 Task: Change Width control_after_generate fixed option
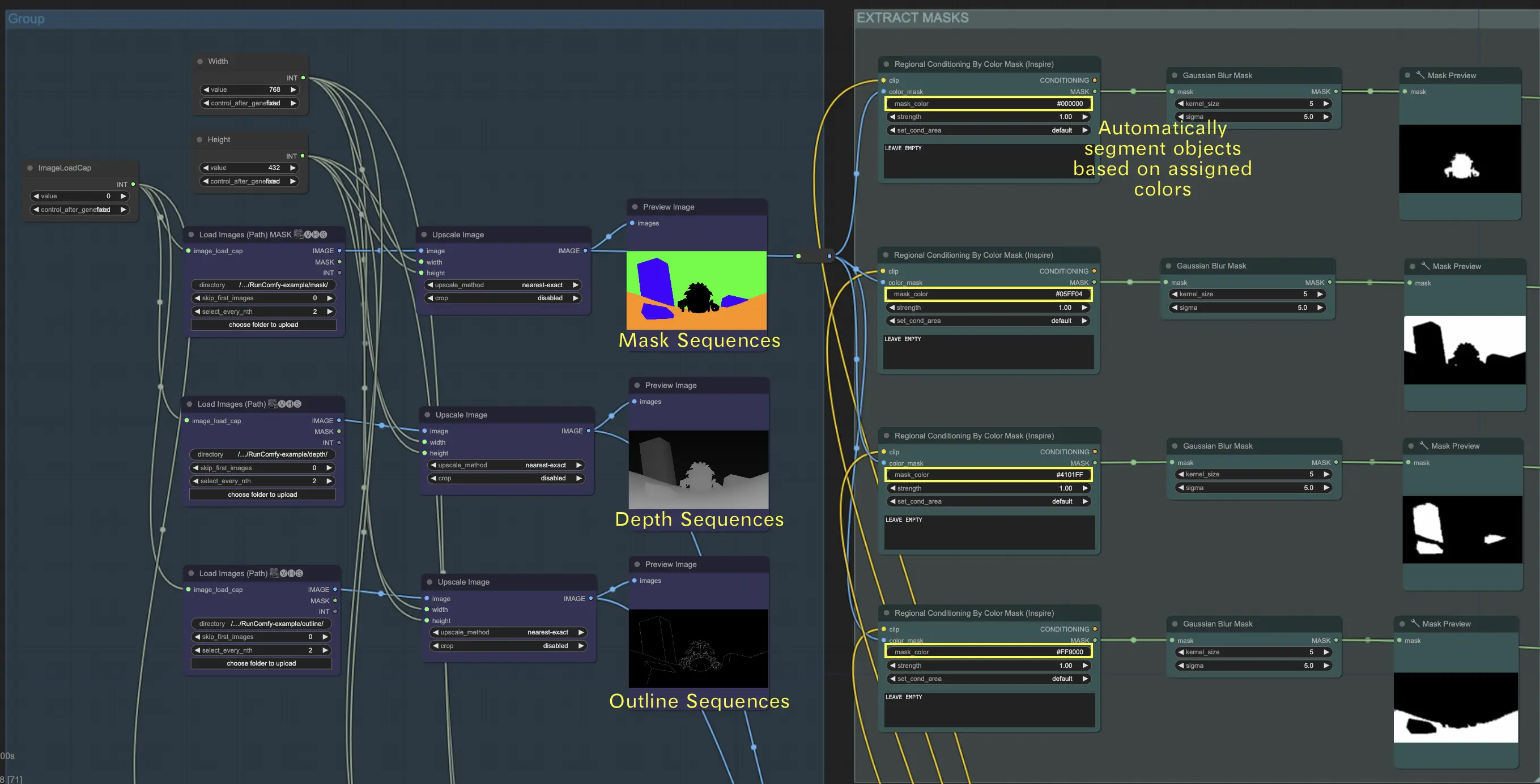249,103
